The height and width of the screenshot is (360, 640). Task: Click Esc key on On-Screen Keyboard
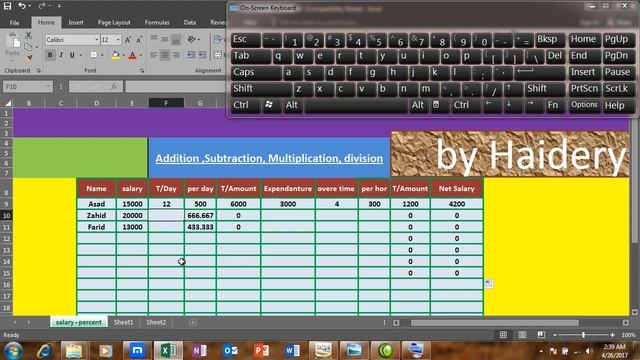[x=246, y=40]
